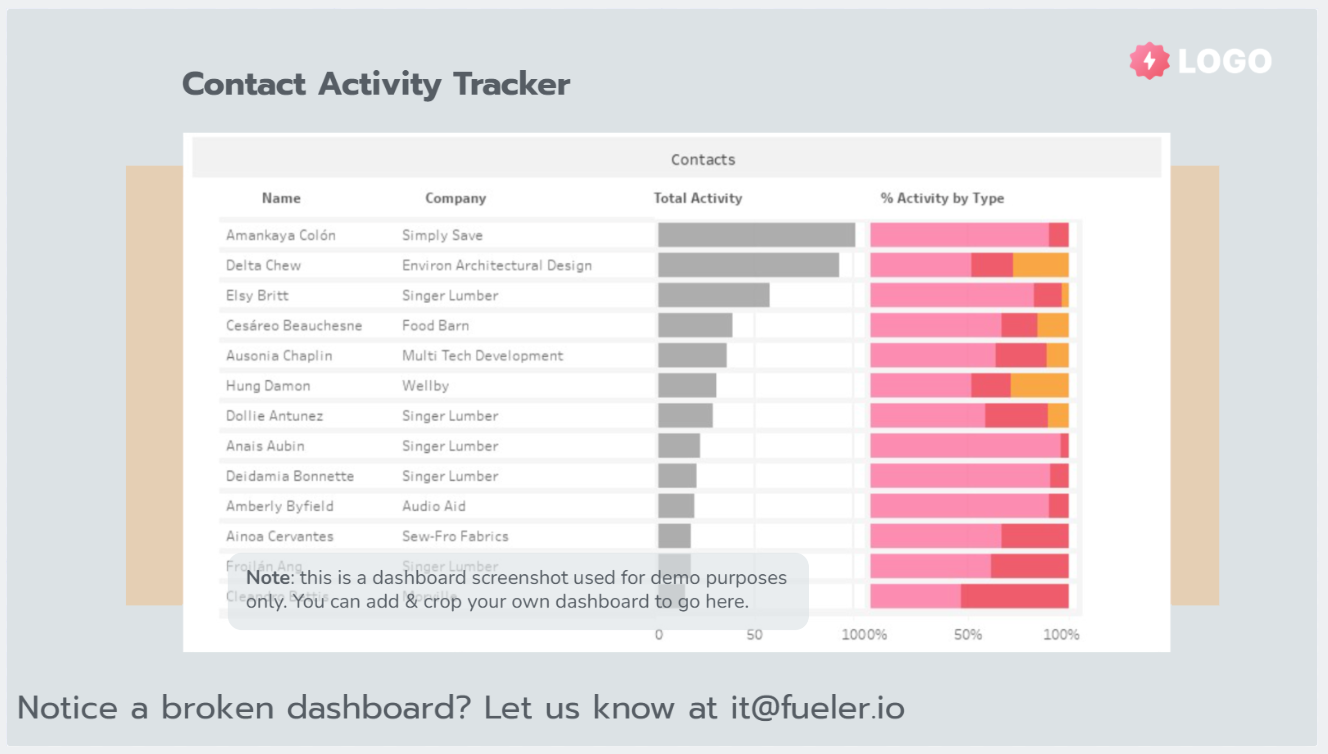Select the Amankaya Colón contact row

click(x=281, y=235)
